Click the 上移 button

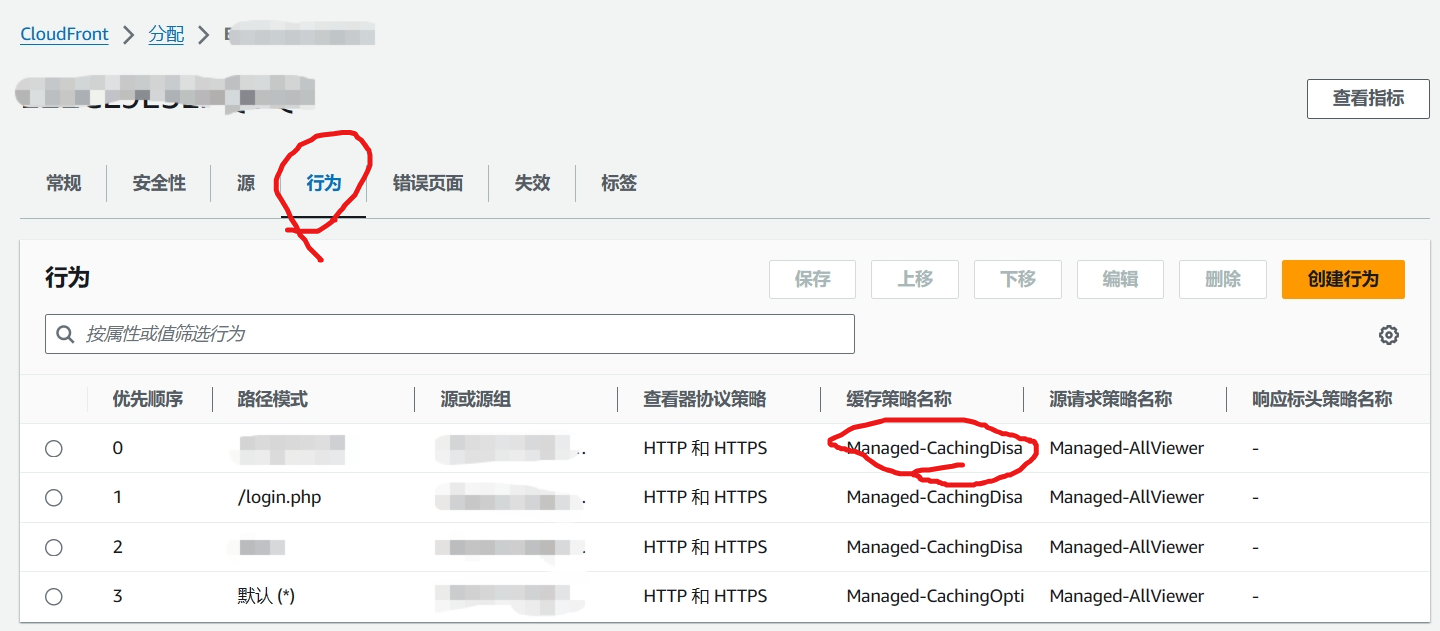(914, 279)
